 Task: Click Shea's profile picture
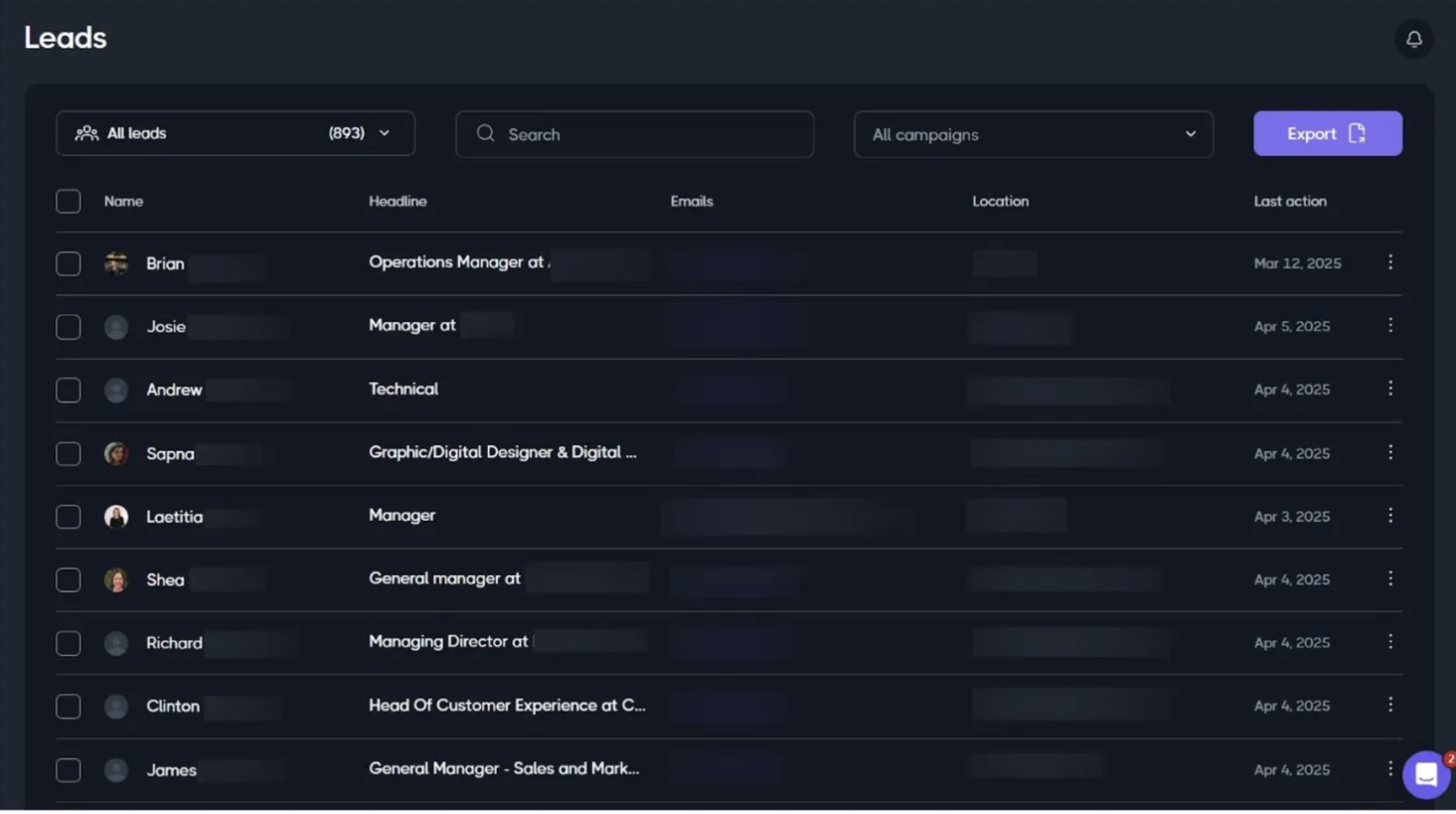(x=116, y=579)
